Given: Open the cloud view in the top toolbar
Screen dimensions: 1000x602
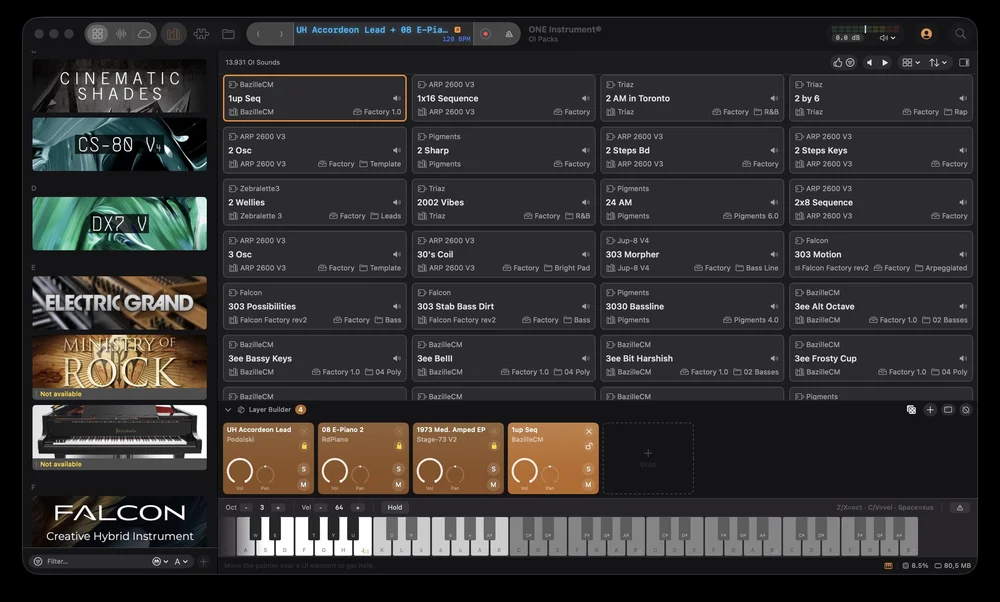Looking at the screenshot, I should pyautogui.click(x=144, y=34).
